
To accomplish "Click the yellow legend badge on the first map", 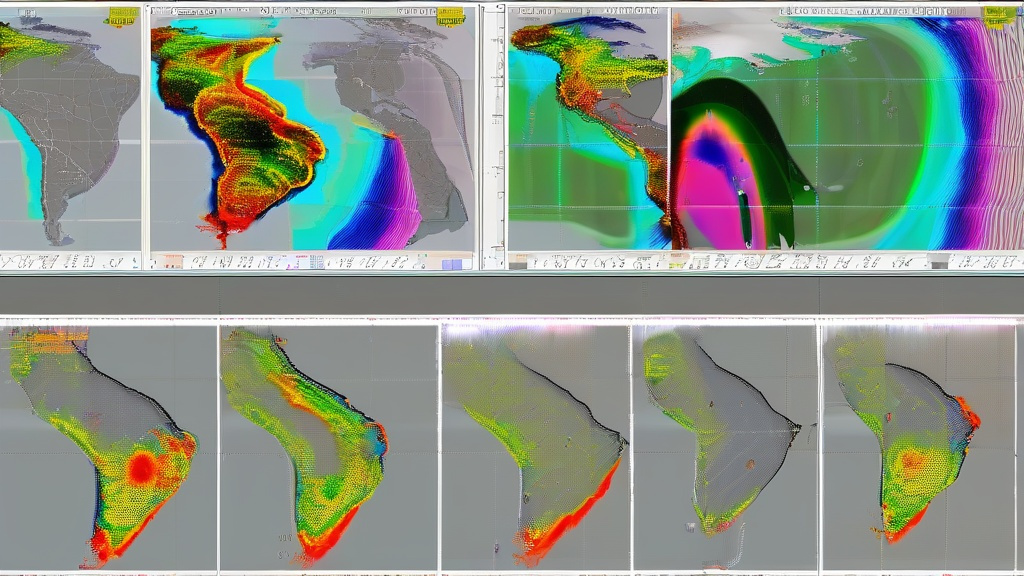I will 122,16.
